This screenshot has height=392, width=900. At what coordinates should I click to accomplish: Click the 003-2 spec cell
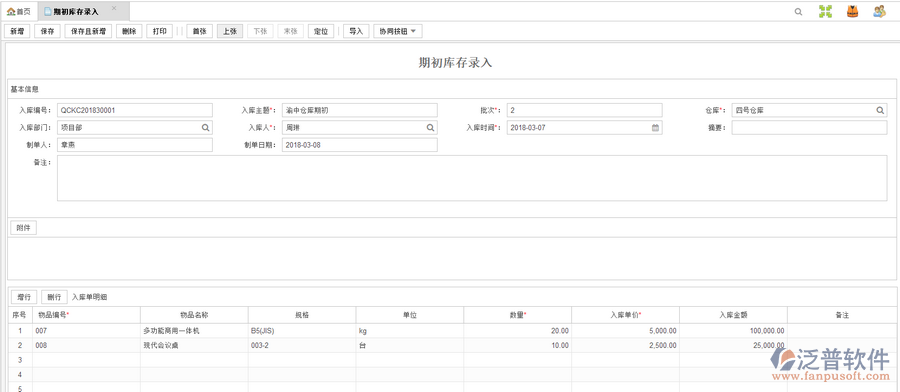[302, 346]
